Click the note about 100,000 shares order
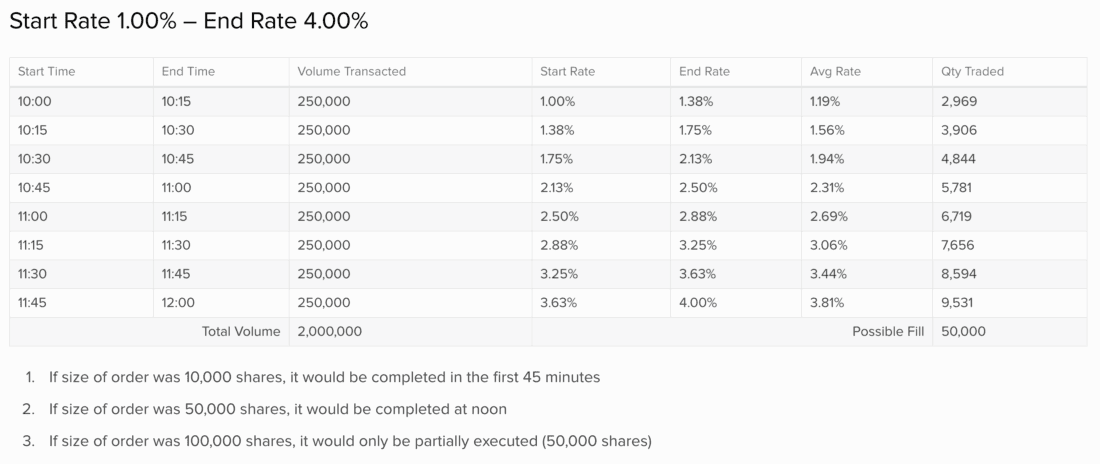Screen dimensions: 1100x464 350,440
